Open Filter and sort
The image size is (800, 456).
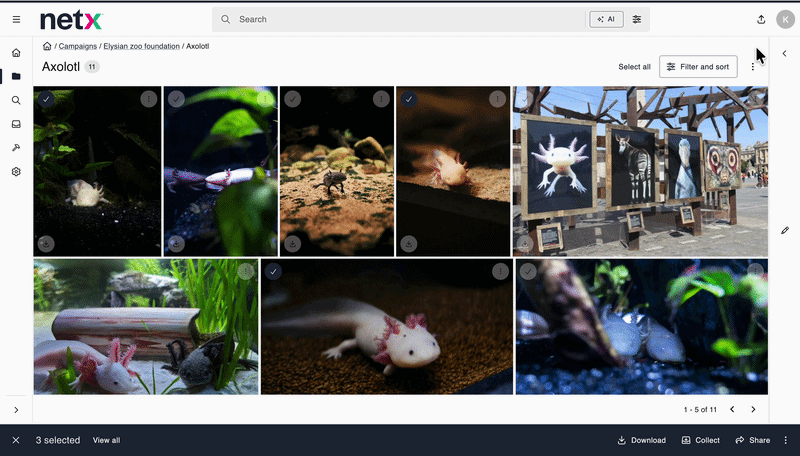click(698, 67)
